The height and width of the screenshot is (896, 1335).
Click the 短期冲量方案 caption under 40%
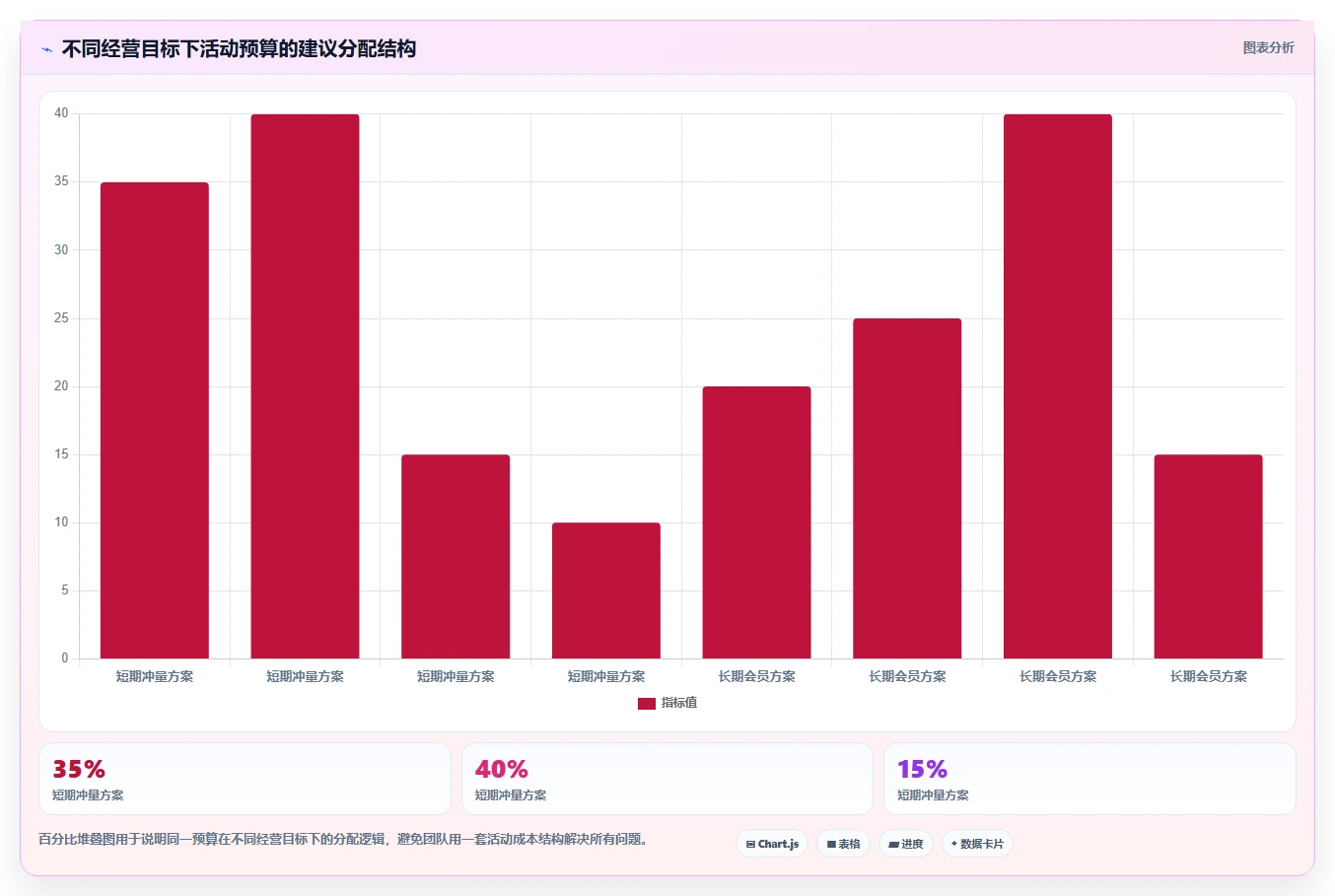point(511,795)
